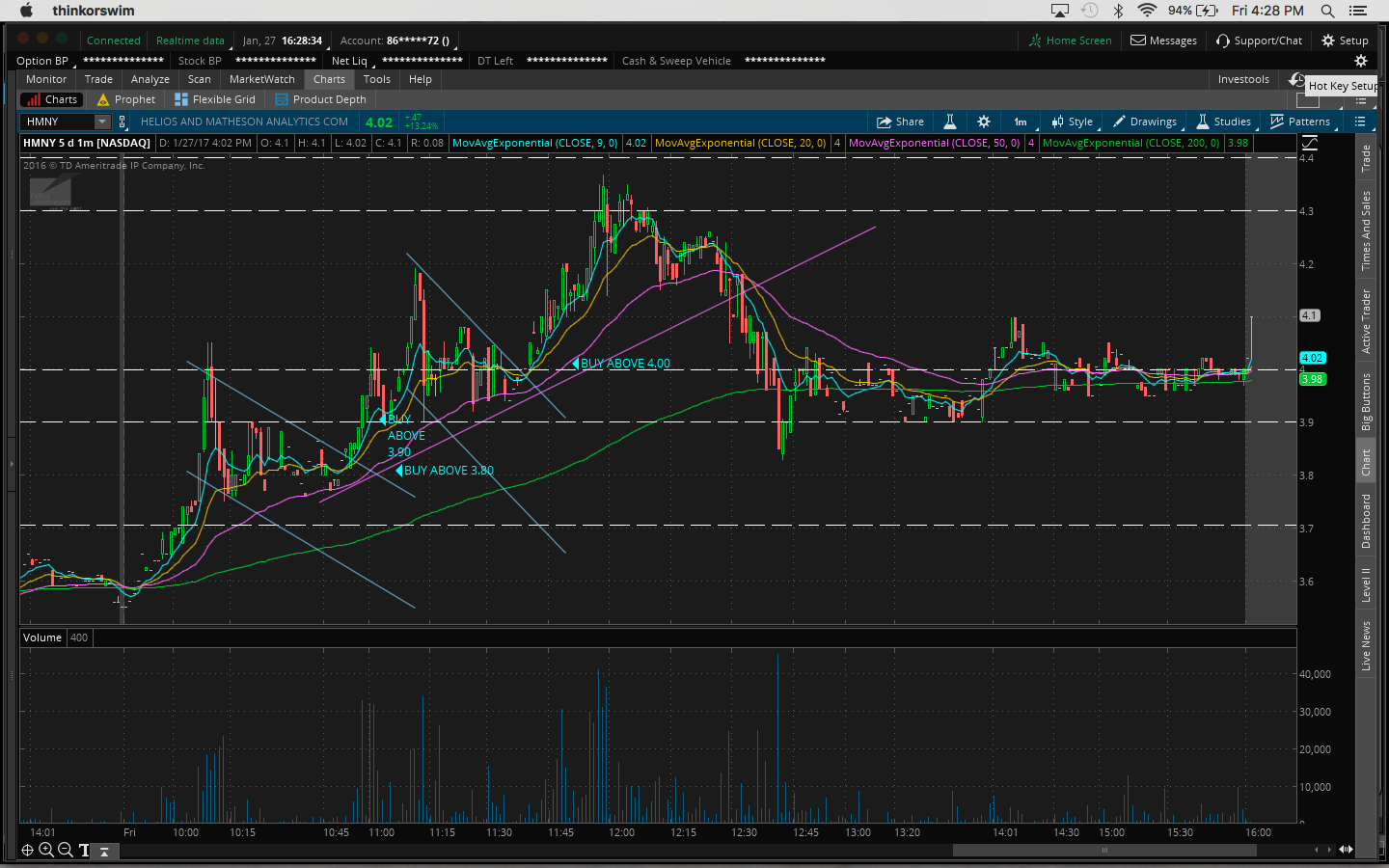
Task: Click the Share chart button
Action: point(900,122)
